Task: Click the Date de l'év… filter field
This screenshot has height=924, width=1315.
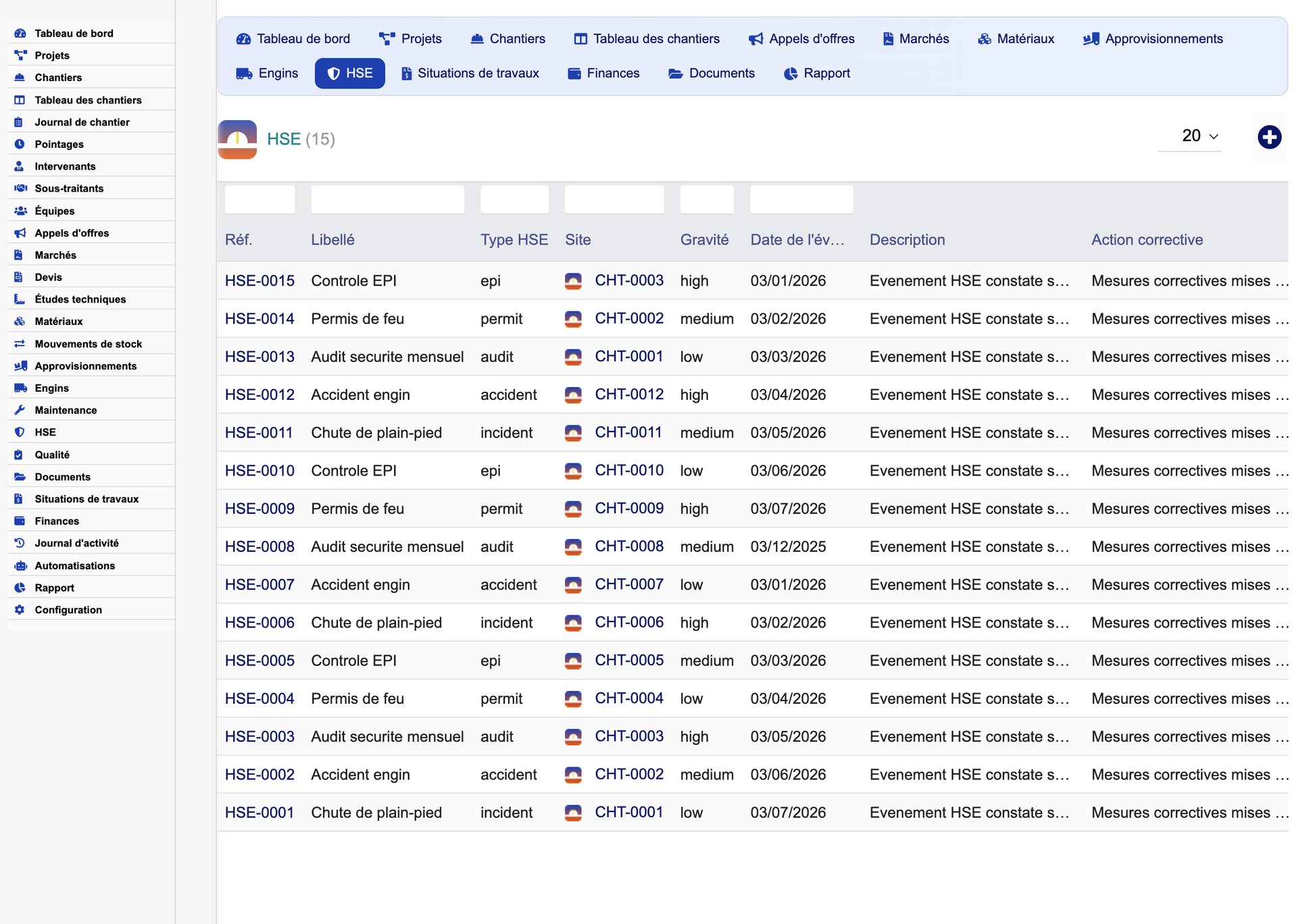Action: pos(801,200)
